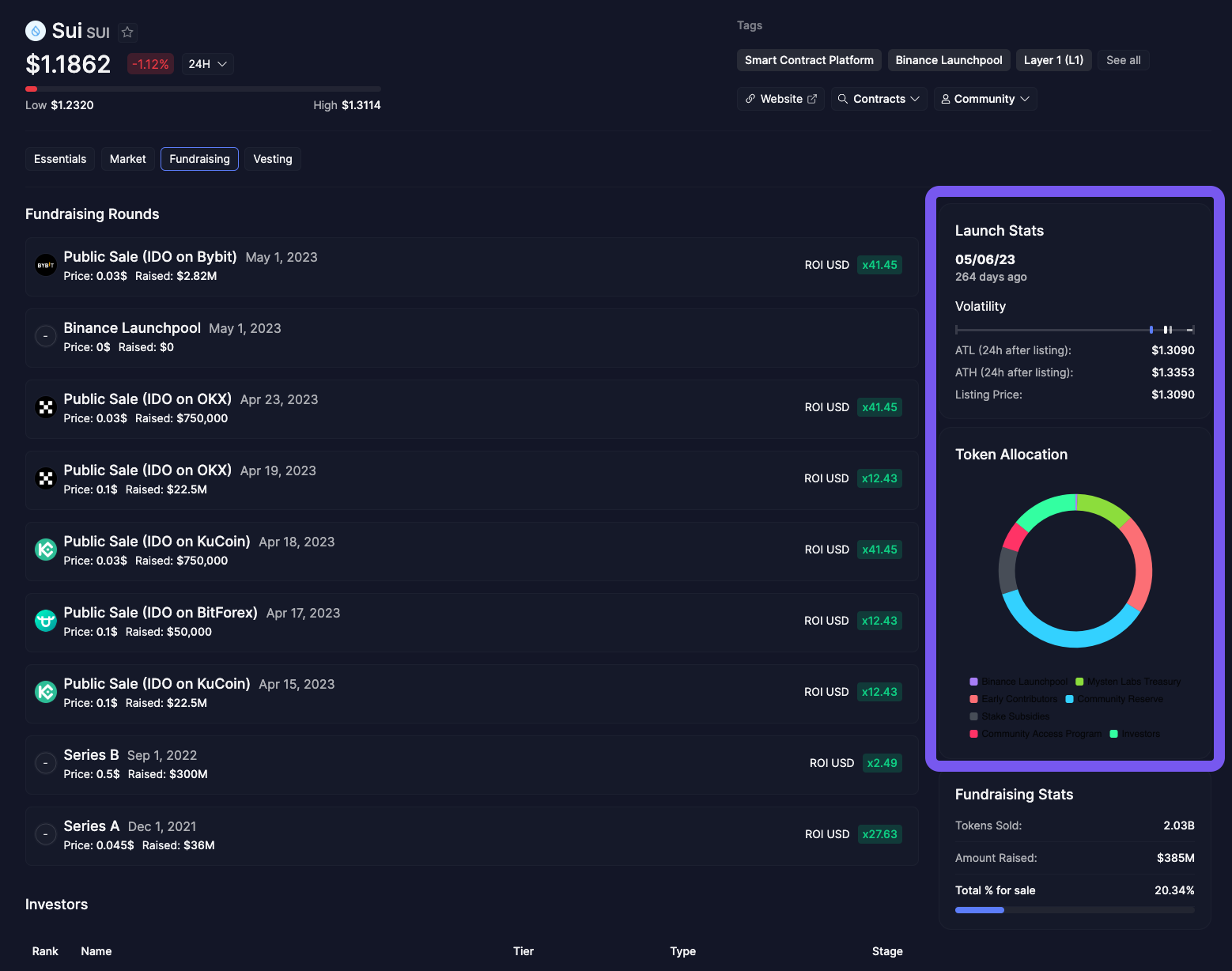Click the KuCoin logo on the Apr 15 round
Screen dimensions: 1232x971
pos(46,692)
